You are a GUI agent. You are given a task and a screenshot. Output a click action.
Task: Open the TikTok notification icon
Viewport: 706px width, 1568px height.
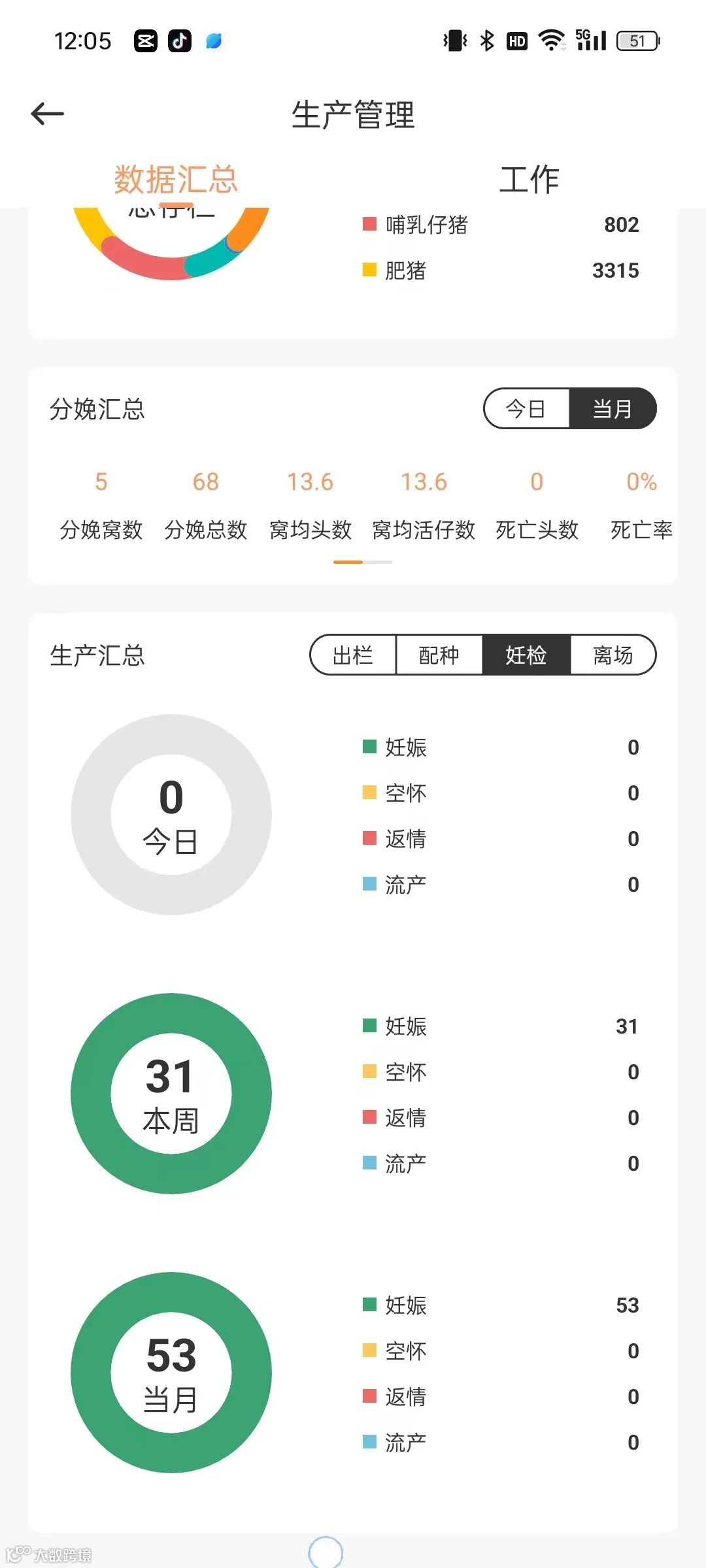point(180,41)
